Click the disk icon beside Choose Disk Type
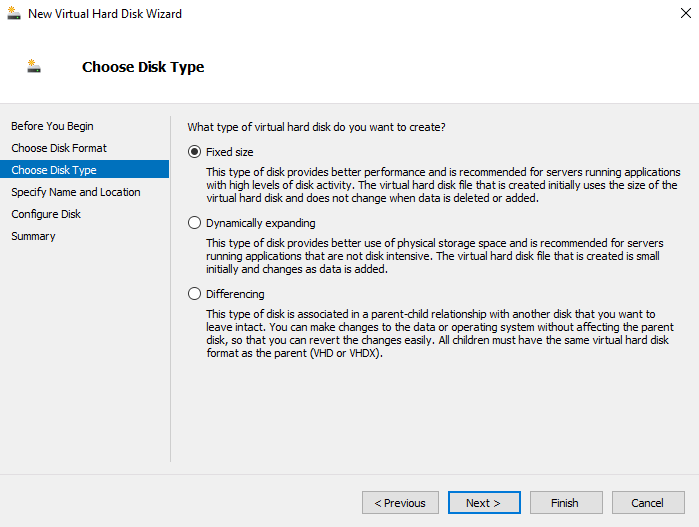Image resolution: width=699 pixels, height=527 pixels. pyautogui.click(x=34, y=66)
